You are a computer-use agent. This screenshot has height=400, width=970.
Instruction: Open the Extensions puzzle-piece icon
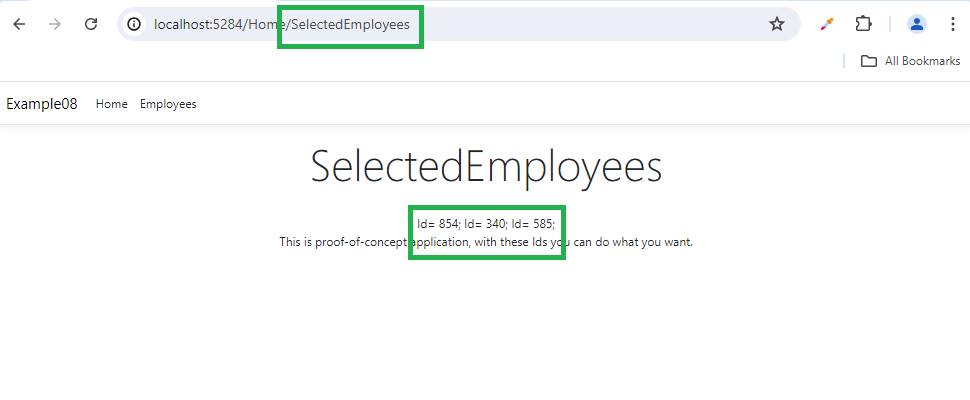[863, 24]
